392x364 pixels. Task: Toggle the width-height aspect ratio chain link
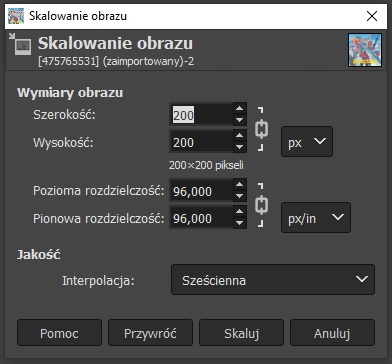262,129
